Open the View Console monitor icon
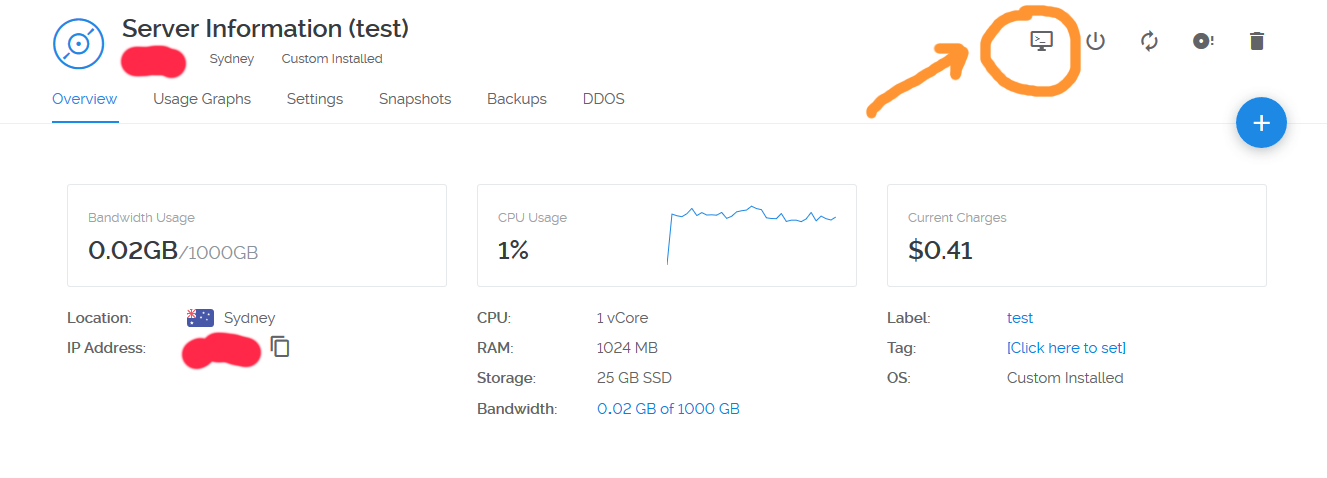This screenshot has width=1327, height=478. coord(1041,41)
